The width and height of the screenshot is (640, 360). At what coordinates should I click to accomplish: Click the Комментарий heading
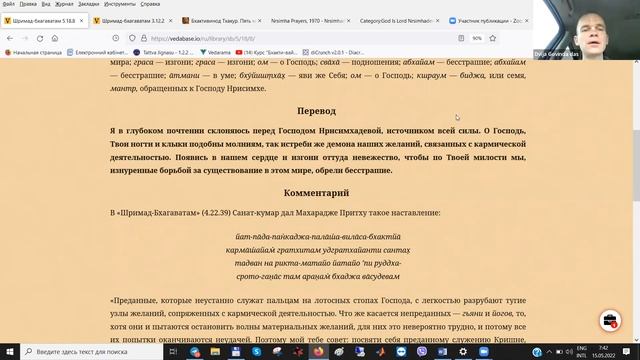316,193
